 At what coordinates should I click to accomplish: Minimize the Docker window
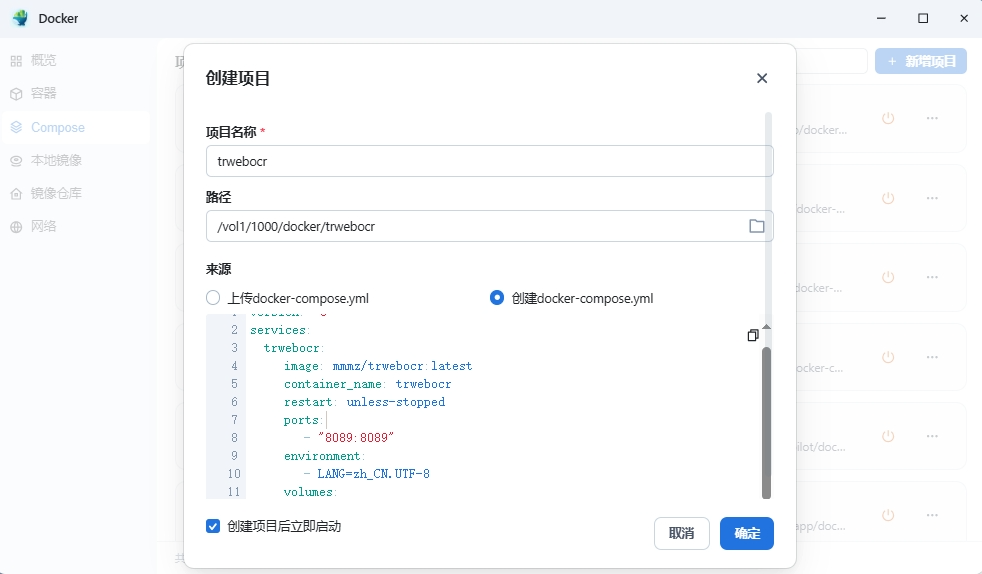click(x=881, y=18)
